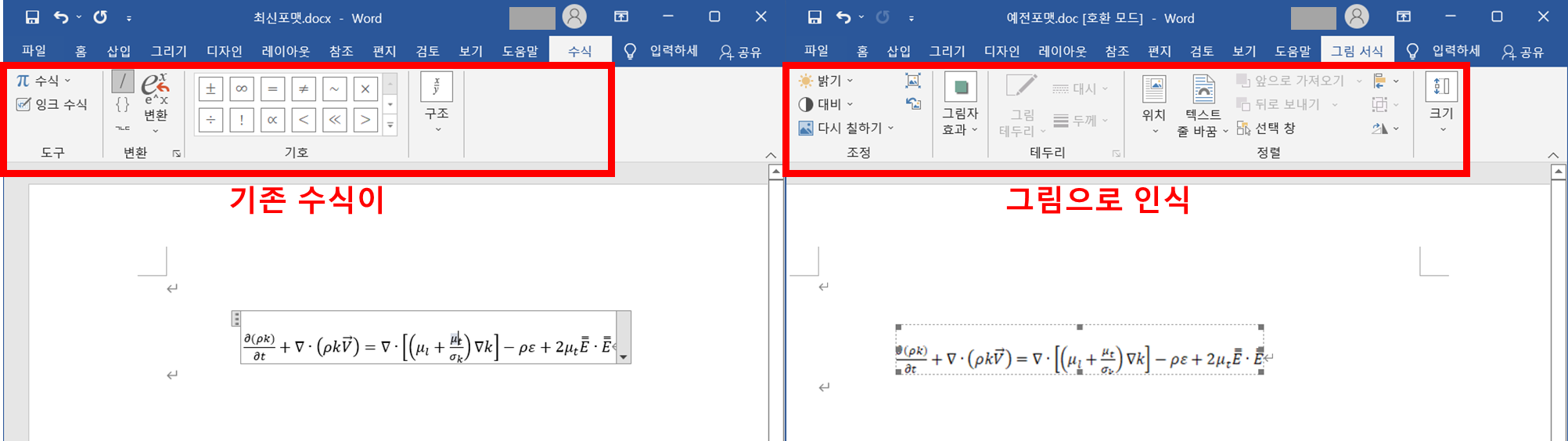1568x441 pixels.
Task: Open 텍스트 줄 바꿈 wrap text menu
Action: click(1203, 105)
